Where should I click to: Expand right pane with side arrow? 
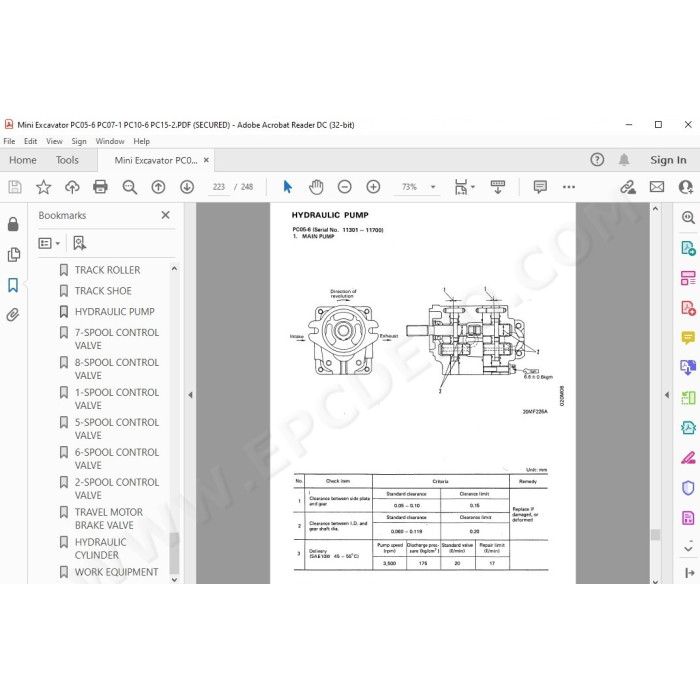[667, 395]
